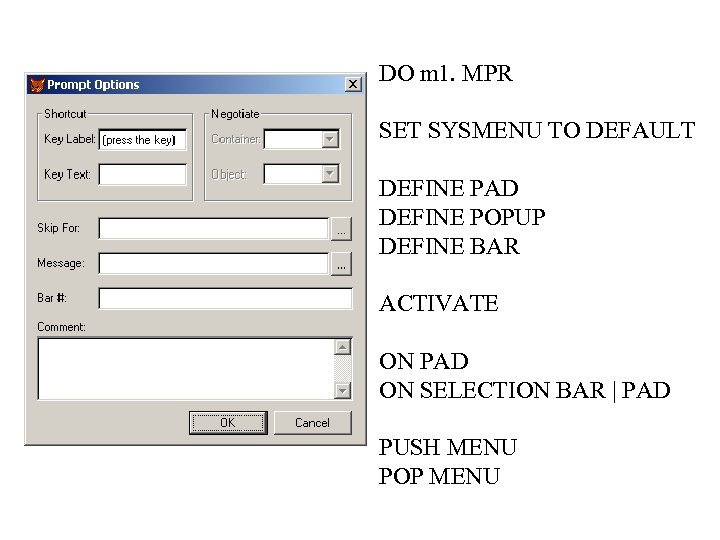
Task: Open expression builder next to Message
Action: pos(341,264)
